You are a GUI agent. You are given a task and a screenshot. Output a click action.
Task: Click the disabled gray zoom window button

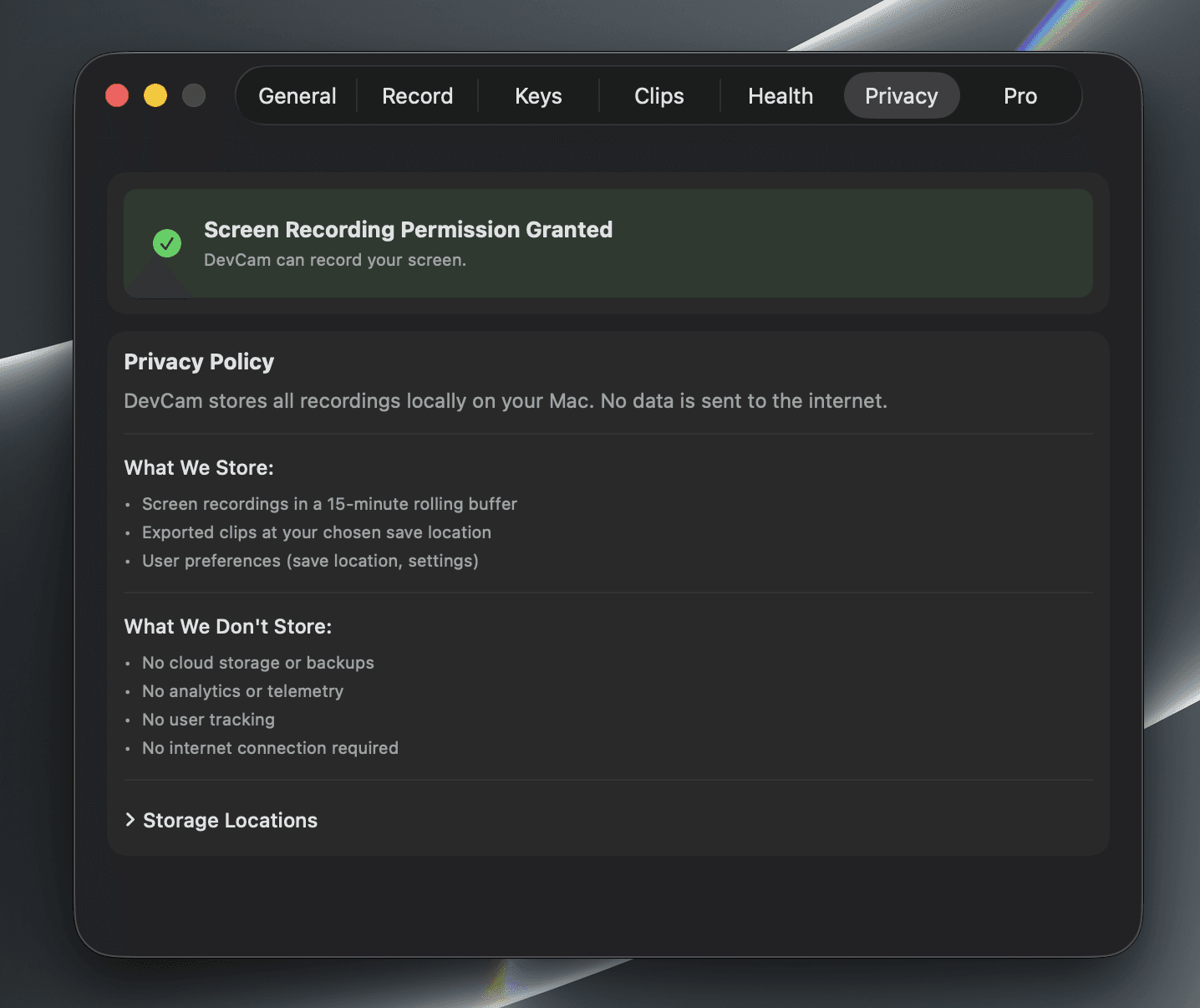click(194, 95)
